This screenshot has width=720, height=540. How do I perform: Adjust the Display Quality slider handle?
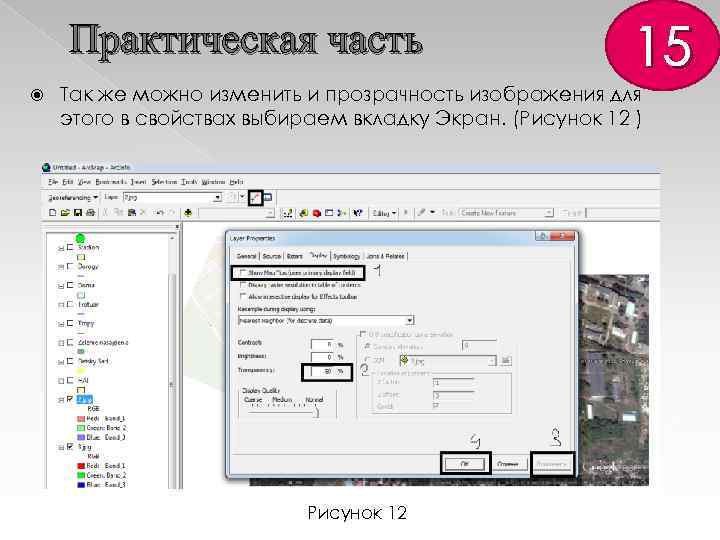pyautogui.click(x=316, y=413)
